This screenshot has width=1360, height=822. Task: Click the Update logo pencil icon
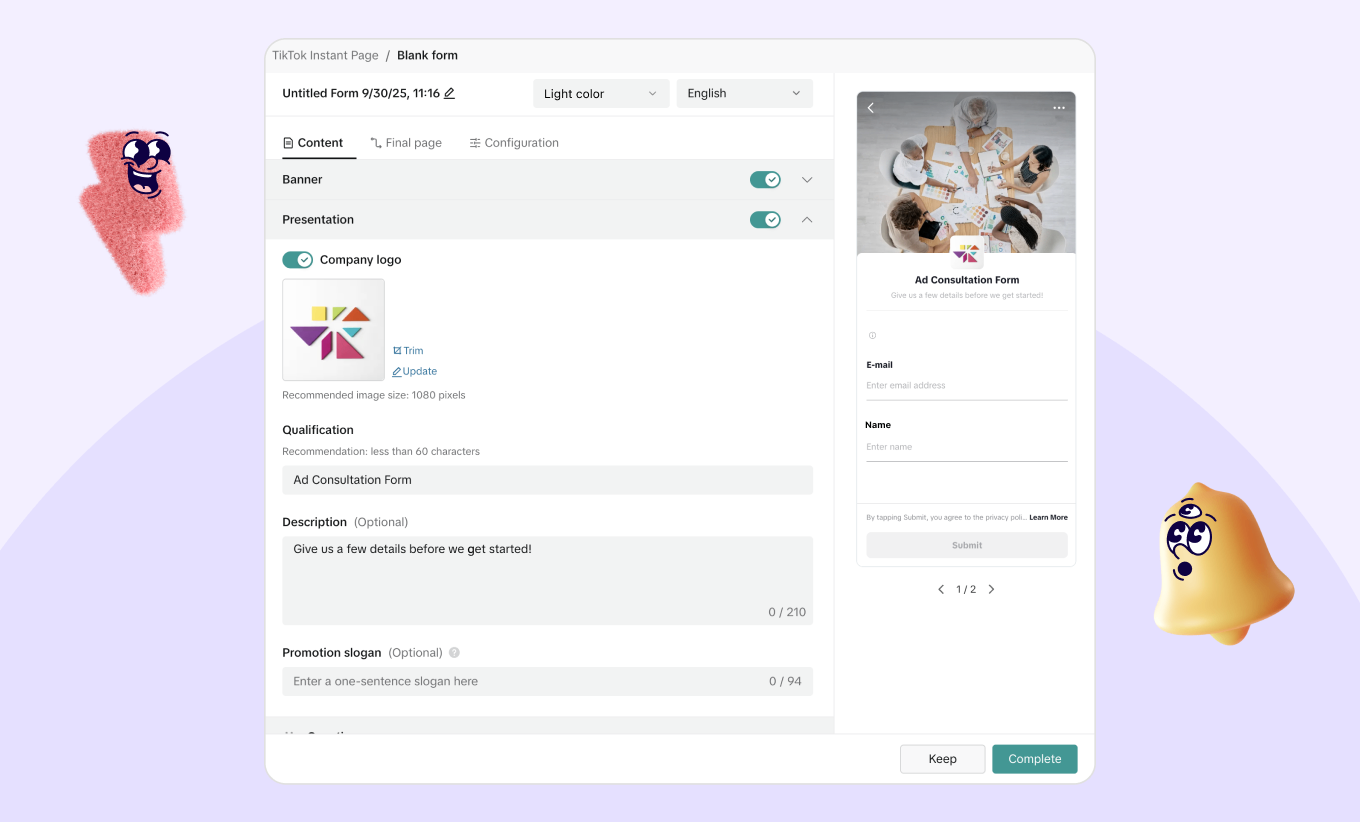point(397,372)
